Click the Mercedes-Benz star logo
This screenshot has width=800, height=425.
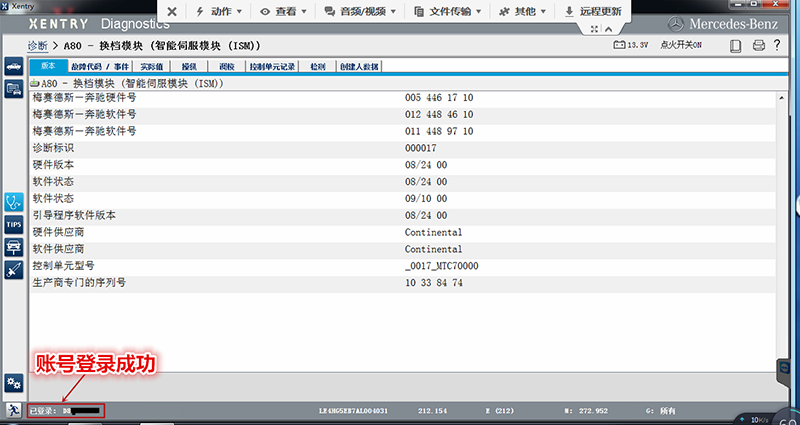tap(676, 23)
